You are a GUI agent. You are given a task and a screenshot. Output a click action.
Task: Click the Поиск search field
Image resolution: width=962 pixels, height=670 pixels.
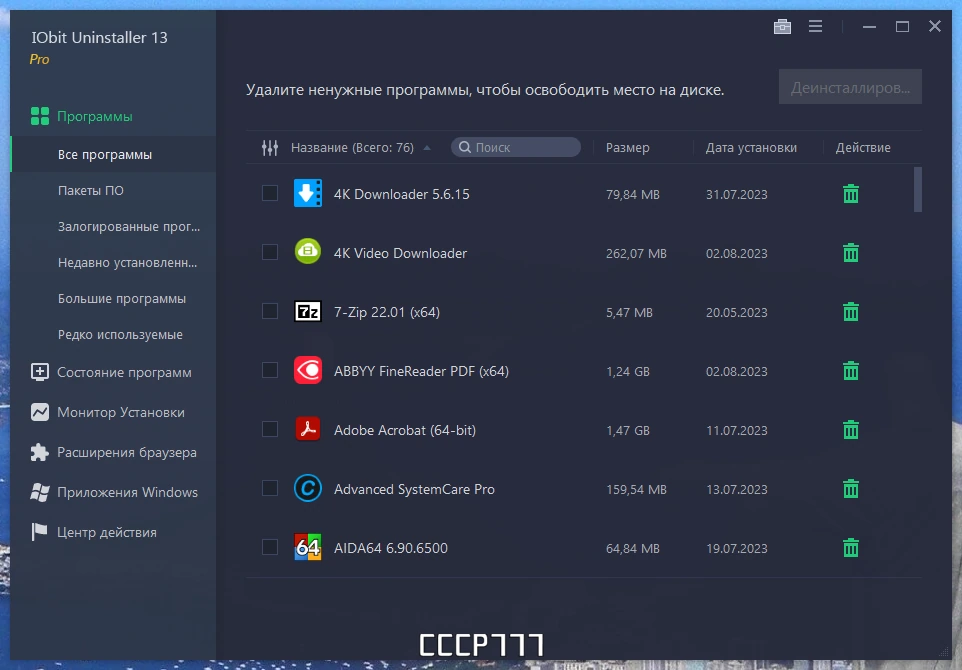[516, 147]
